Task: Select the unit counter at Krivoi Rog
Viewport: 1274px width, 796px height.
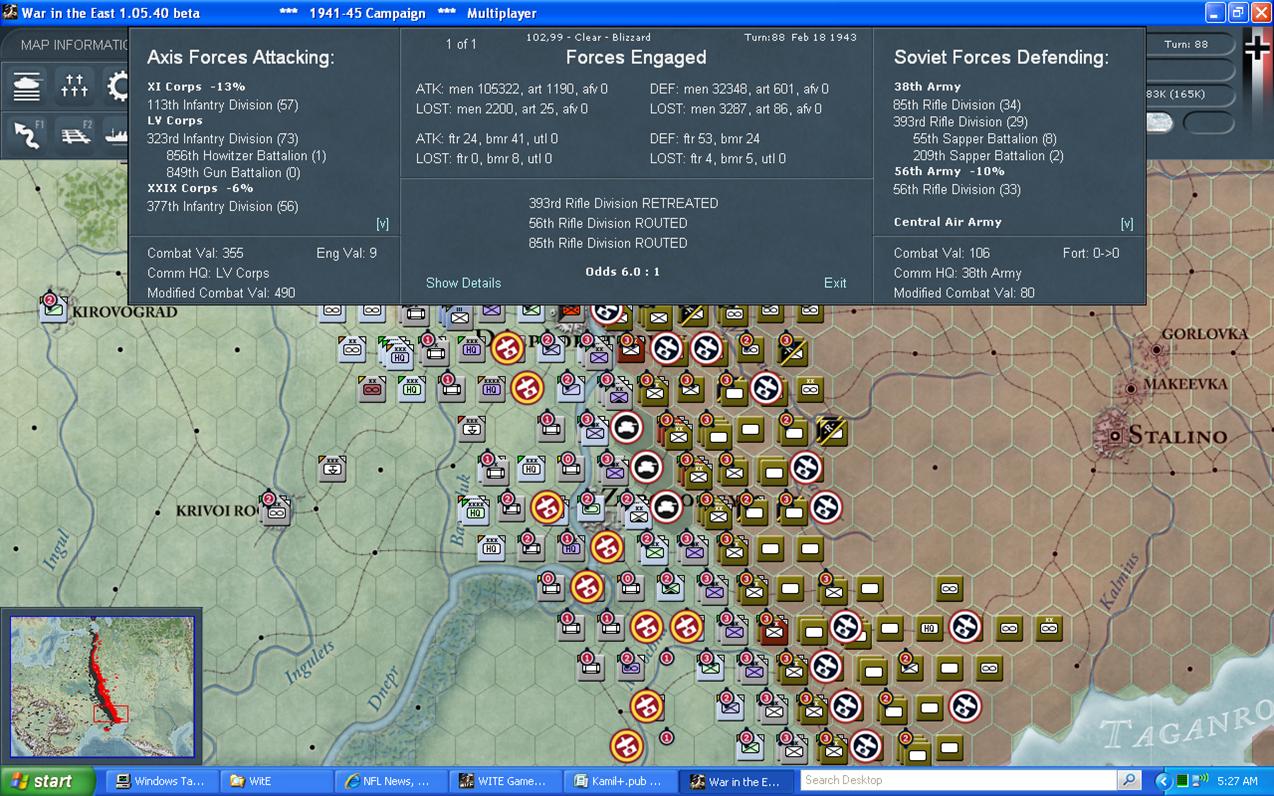Action: point(275,509)
